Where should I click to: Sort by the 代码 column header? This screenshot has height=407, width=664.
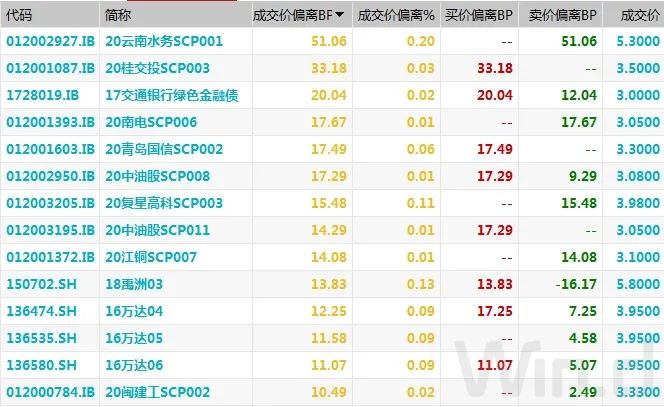[x=20, y=15]
